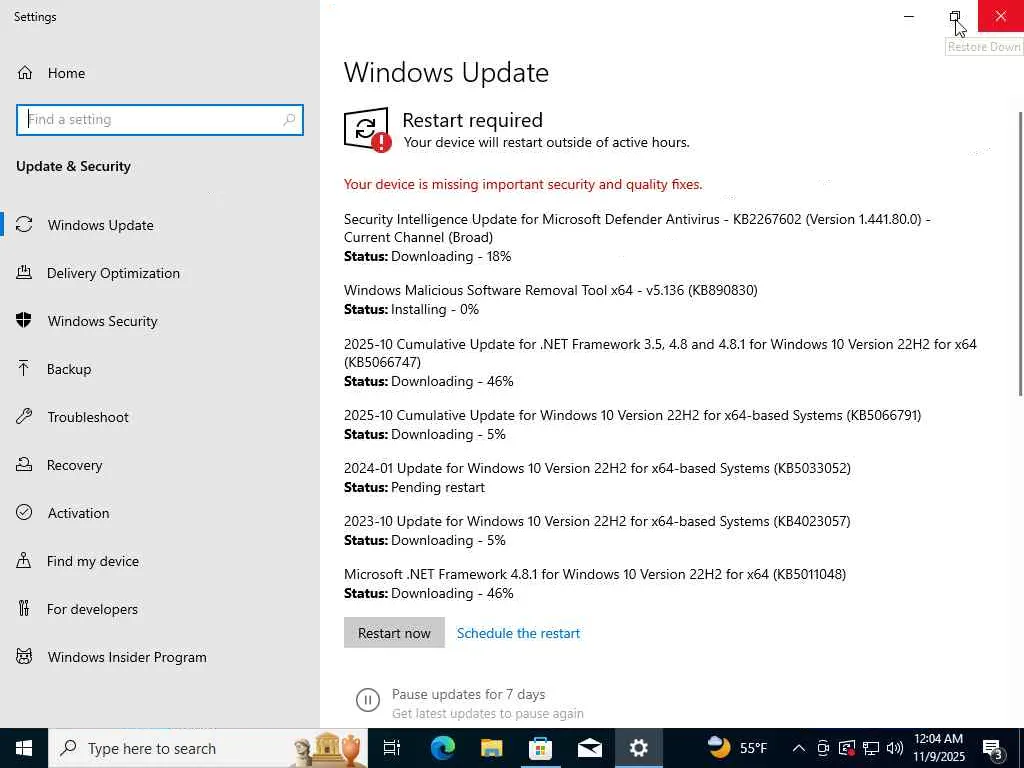Click the Backup arrow icon

click(24, 368)
